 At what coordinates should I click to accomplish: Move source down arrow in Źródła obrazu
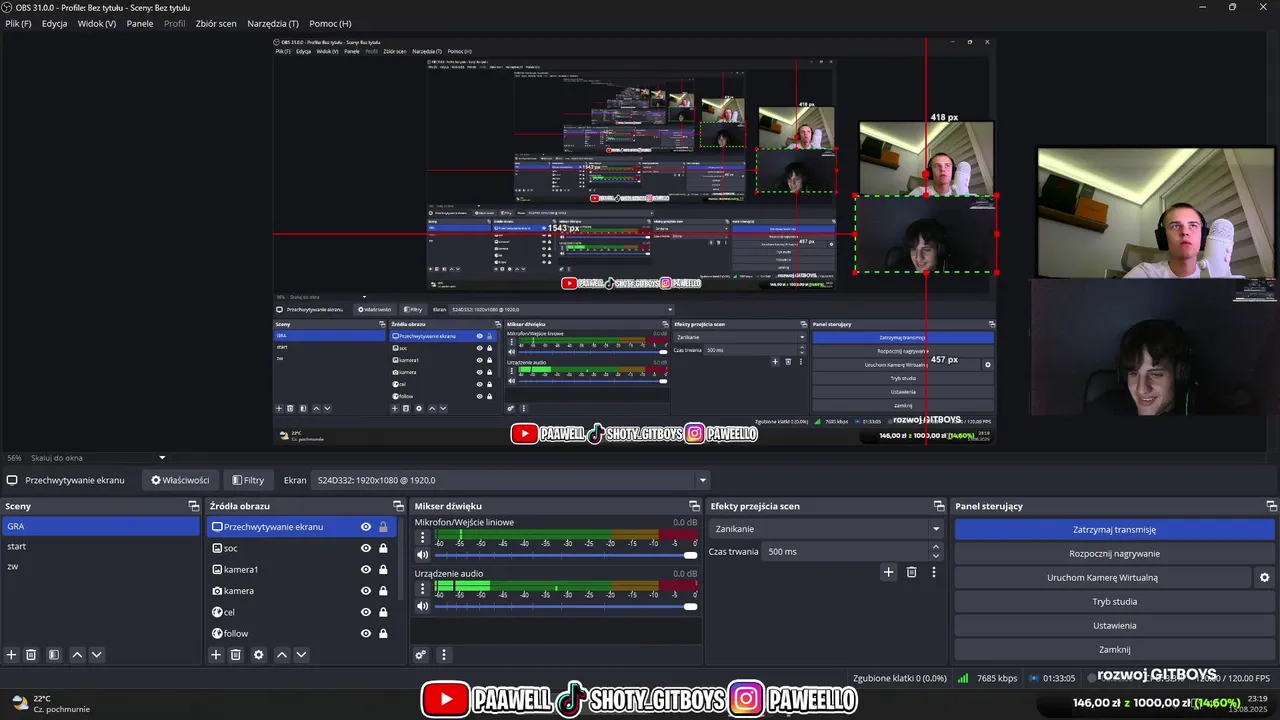pyautogui.click(x=301, y=655)
